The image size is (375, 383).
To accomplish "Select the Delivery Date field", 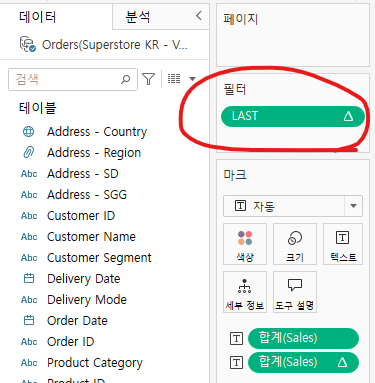I will (84, 279).
